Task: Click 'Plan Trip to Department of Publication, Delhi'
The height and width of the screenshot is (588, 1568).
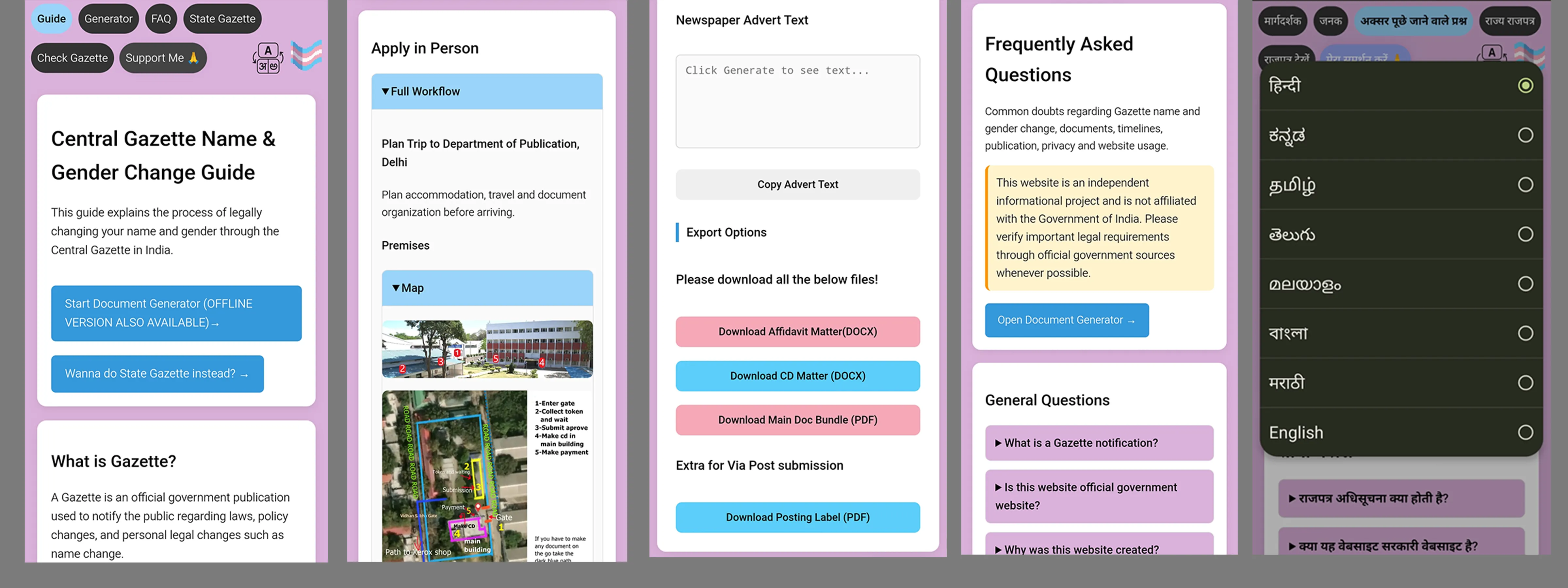Action: [x=480, y=153]
